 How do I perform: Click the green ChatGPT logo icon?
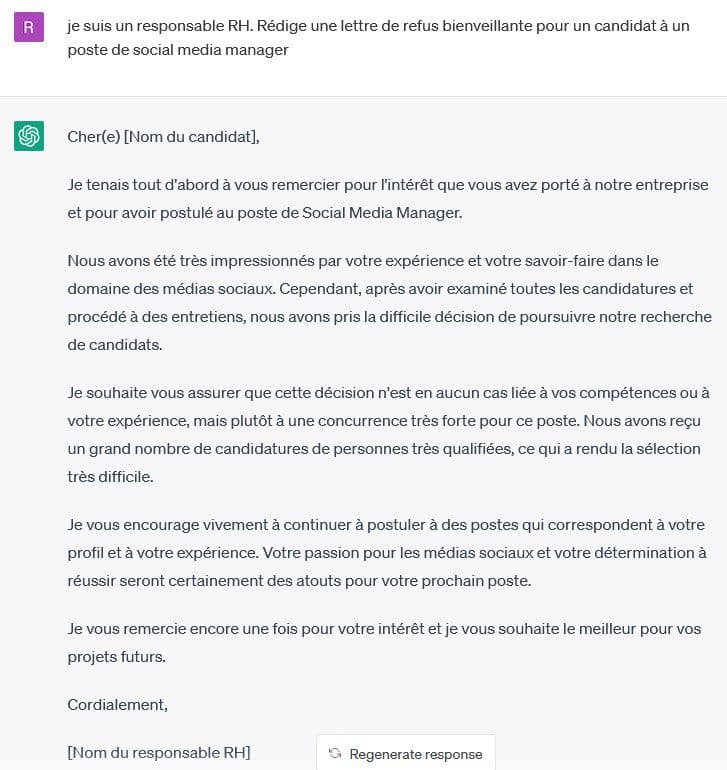tap(29, 136)
